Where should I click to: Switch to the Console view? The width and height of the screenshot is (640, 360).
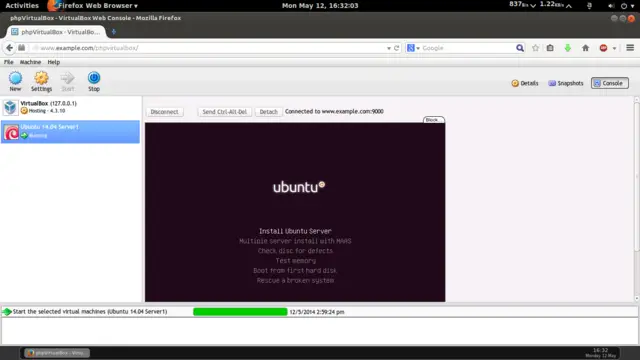[x=610, y=83]
